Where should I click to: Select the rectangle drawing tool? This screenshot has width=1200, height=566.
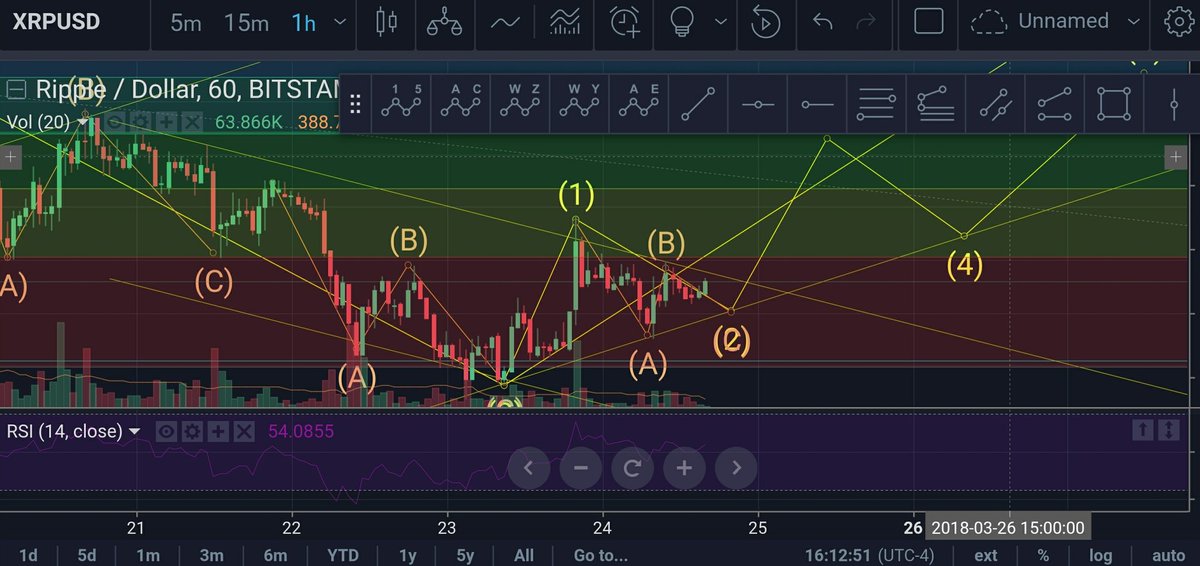pyautogui.click(x=1113, y=103)
